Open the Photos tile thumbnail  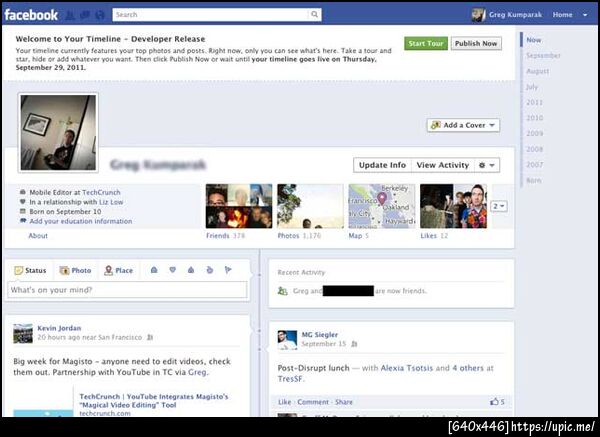coord(310,206)
